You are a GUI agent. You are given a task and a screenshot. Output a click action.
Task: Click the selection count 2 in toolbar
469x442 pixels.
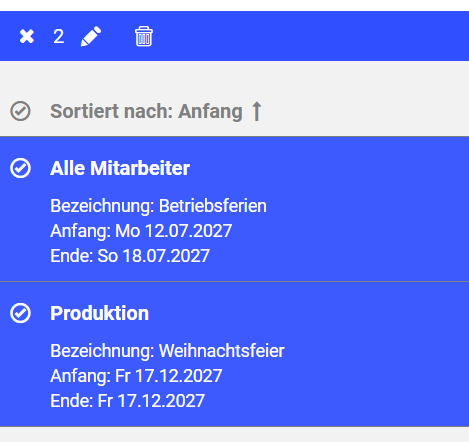click(59, 36)
